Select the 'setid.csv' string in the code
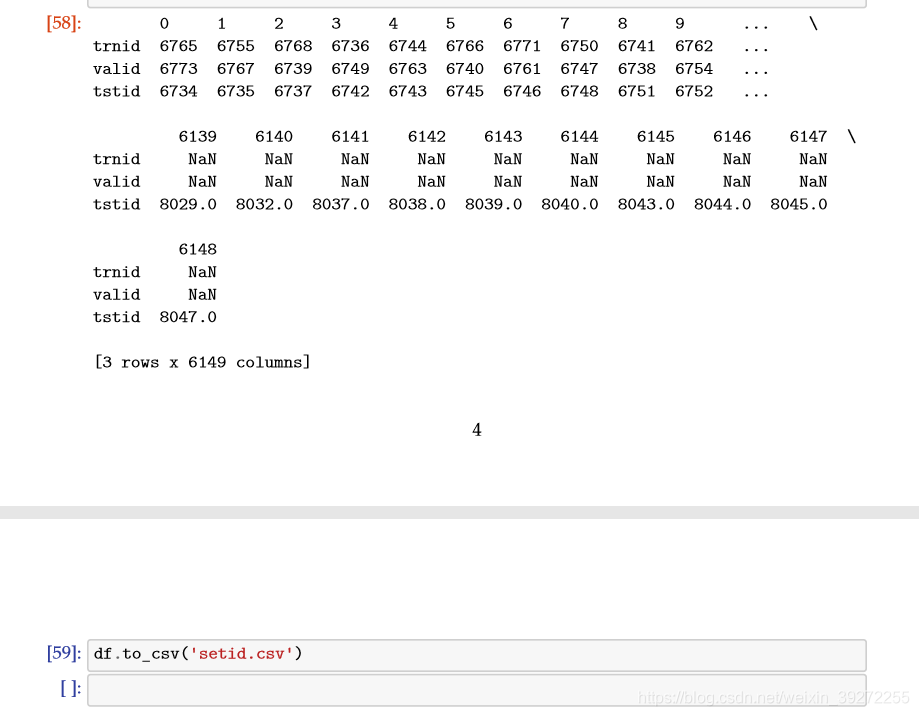This screenshot has width=919, height=716. [x=241, y=654]
